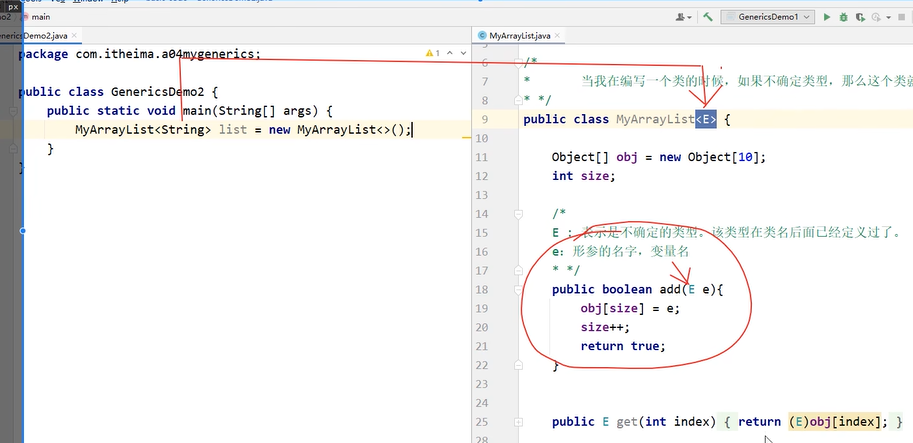
Task: Click the 'list' variable name
Action: click(233, 129)
